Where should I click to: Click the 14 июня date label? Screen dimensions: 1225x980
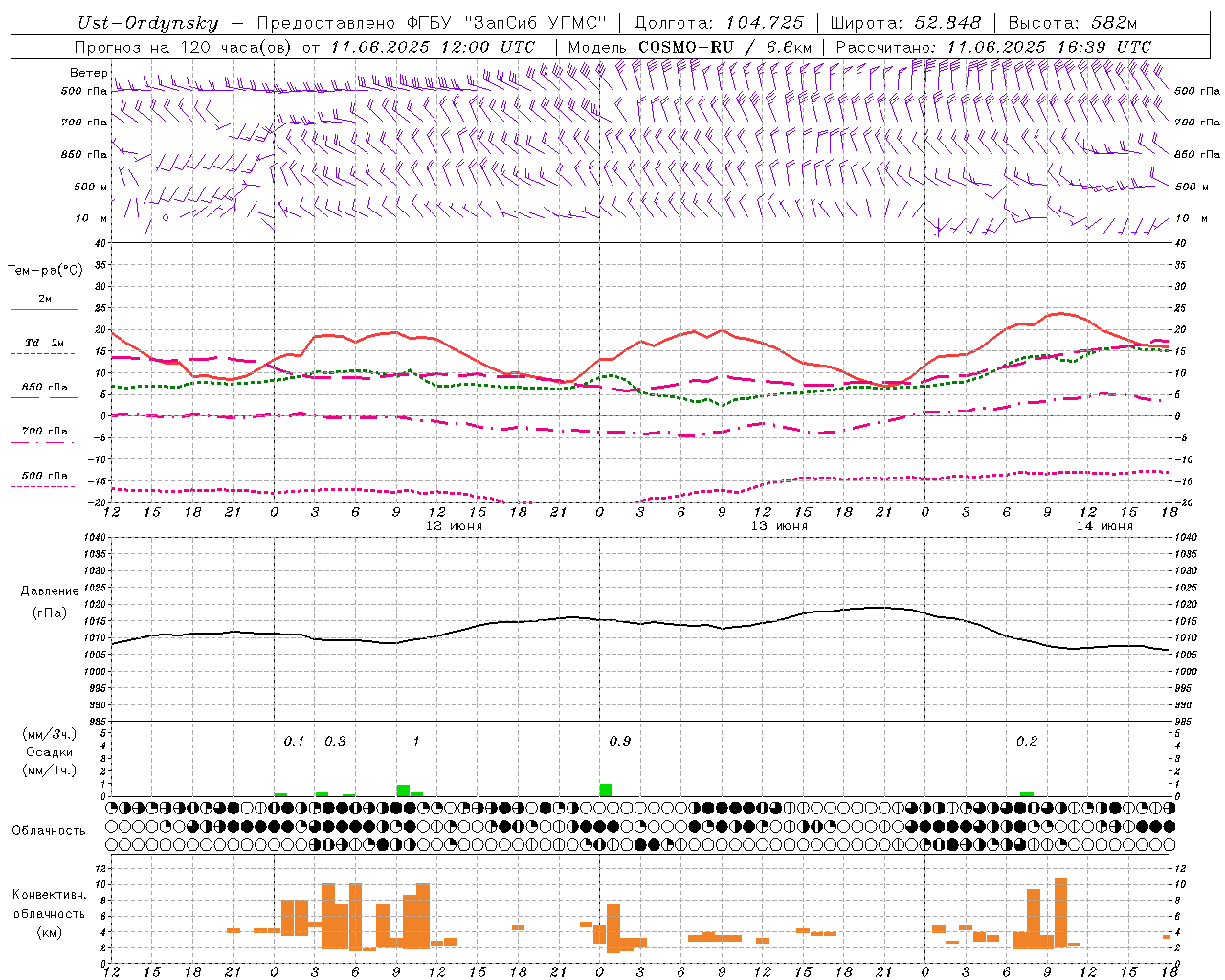(1104, 526)
